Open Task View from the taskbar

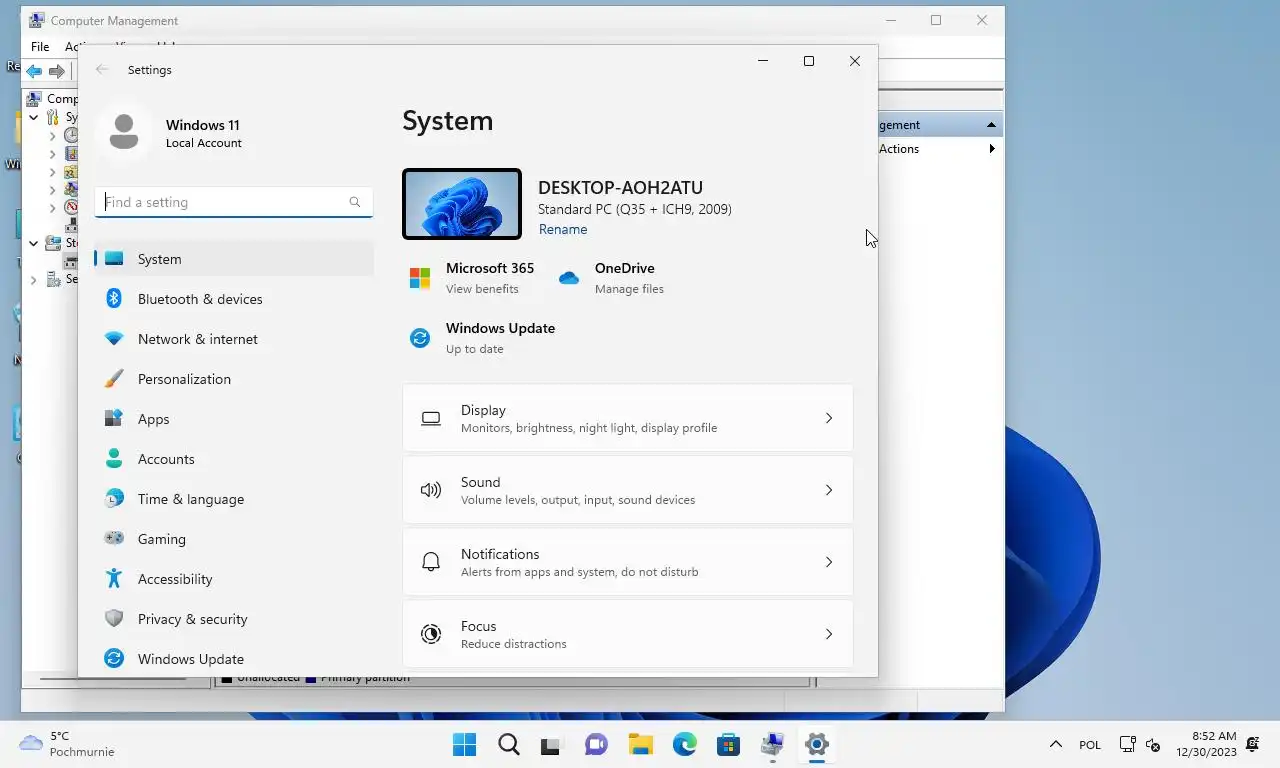pyautogui.click(x=552, y=745)
